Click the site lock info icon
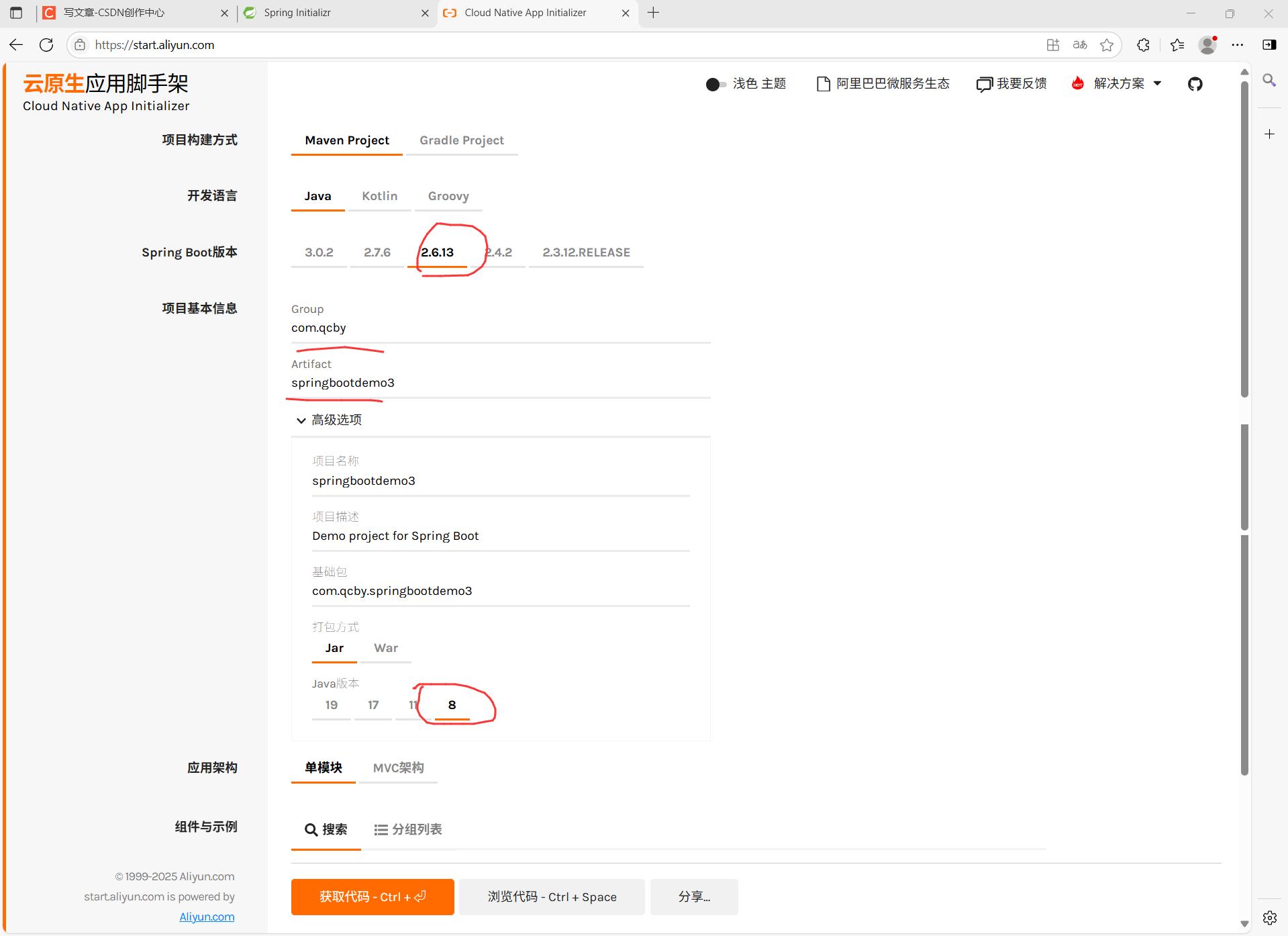Image resolution: width=1288 pixels, height=936 pixels. [x=80, y=45]
